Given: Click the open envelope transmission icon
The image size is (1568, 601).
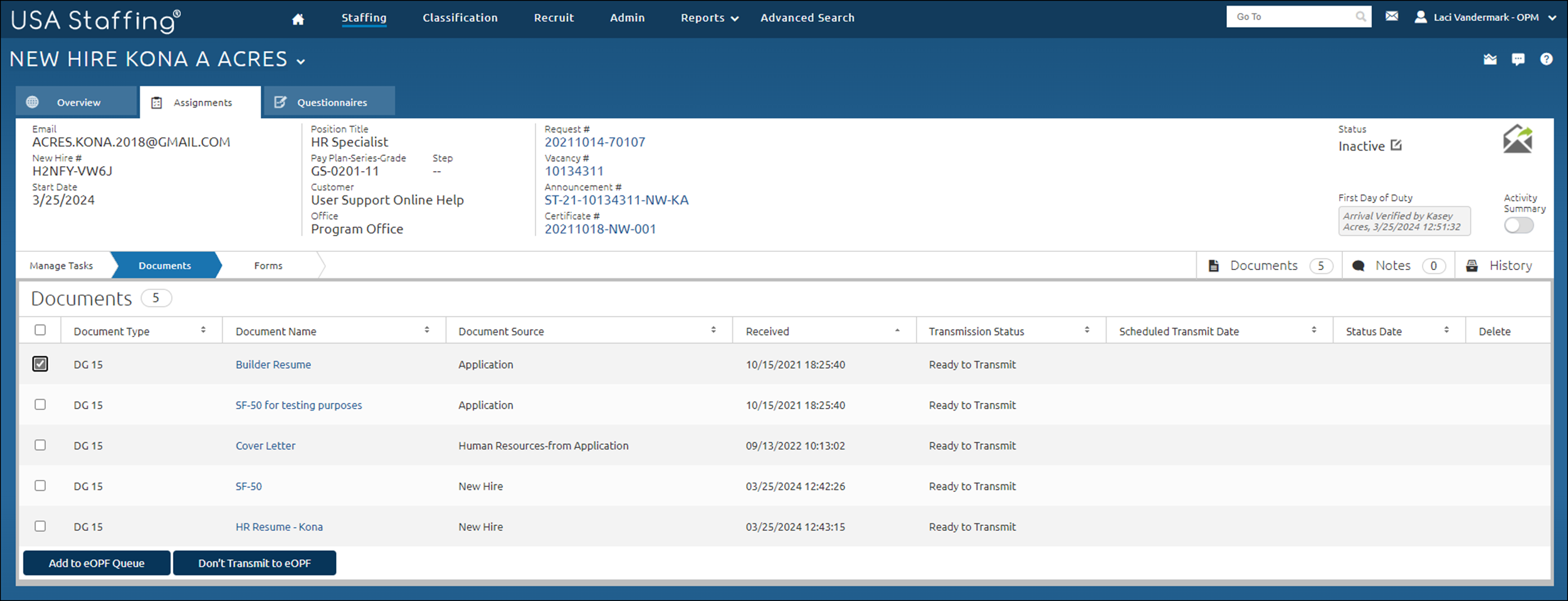Looking at the screenshot, I should point(1518,138).
